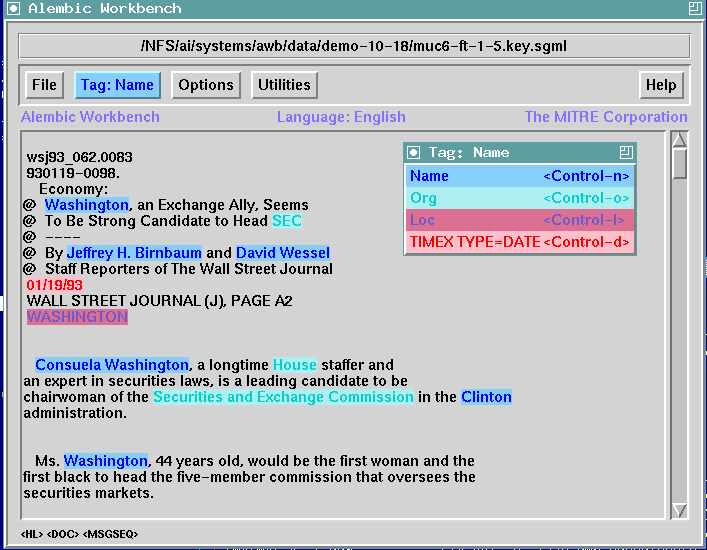Pick the TIMEX TYPE=DATE tag entry
Image resolution: width=707 pixels, height=550 pixels.
point(519,242)
